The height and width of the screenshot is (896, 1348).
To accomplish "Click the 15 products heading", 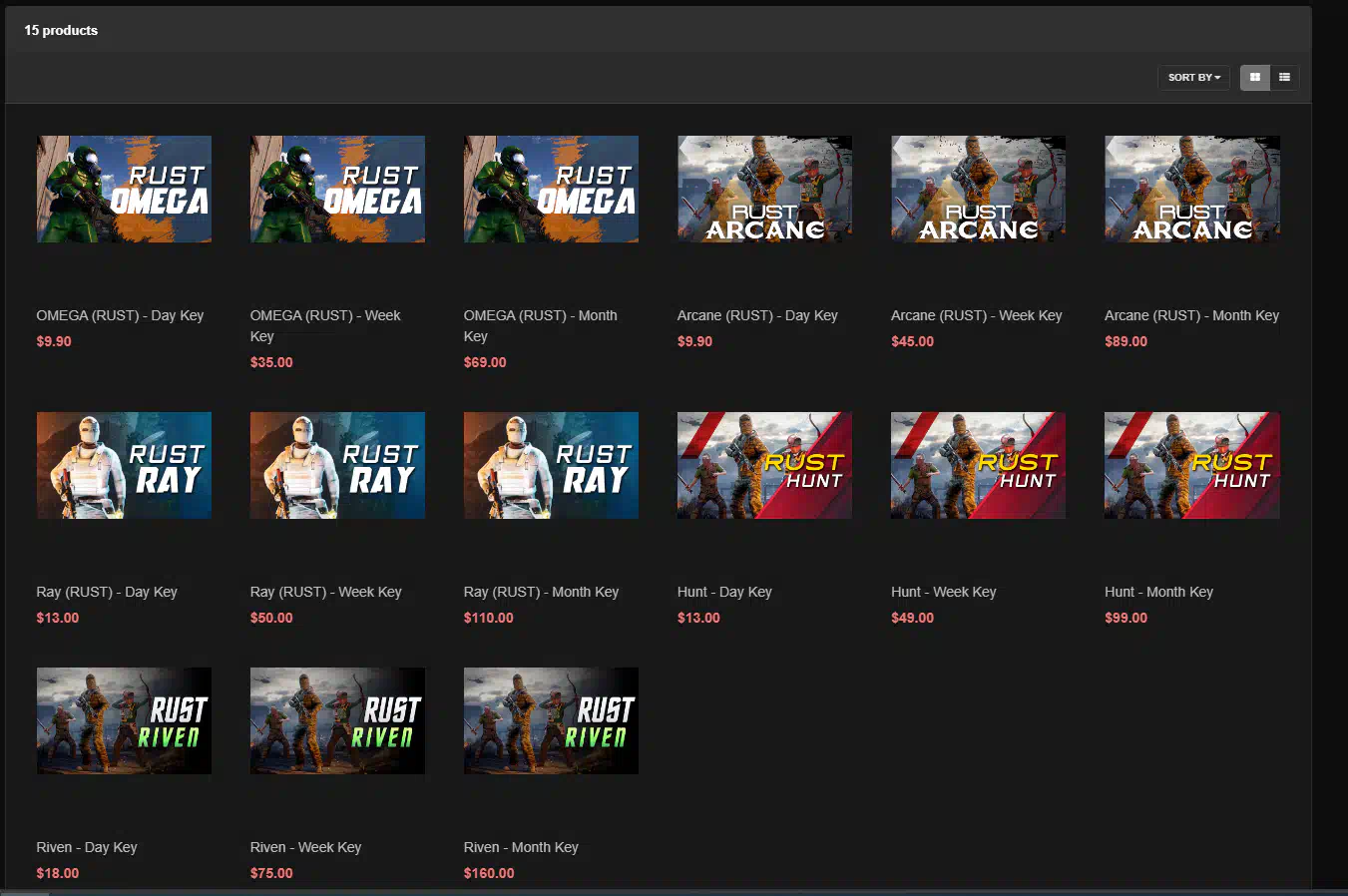I will pos(61,30).
